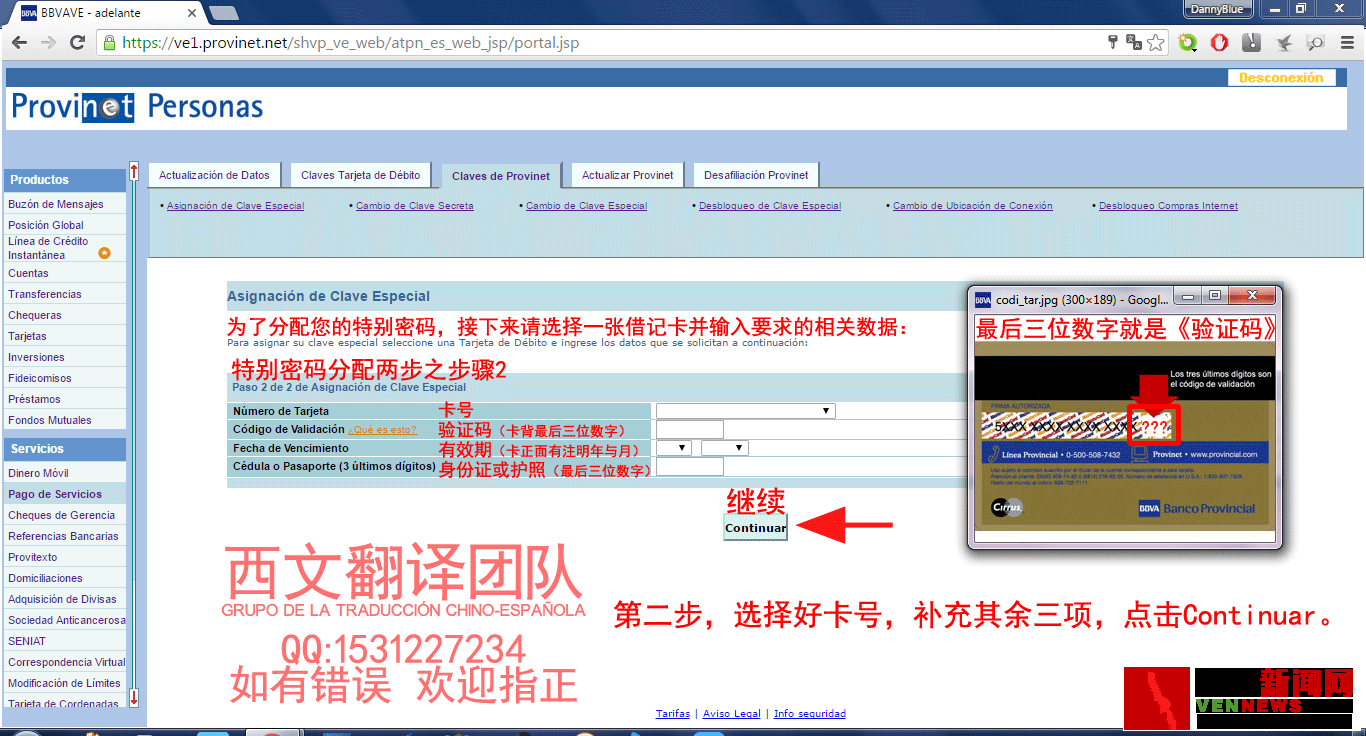Open Cheques de Gerencia in the sidebar
This screenshot has height=736, width=1366.
(65, 515)
